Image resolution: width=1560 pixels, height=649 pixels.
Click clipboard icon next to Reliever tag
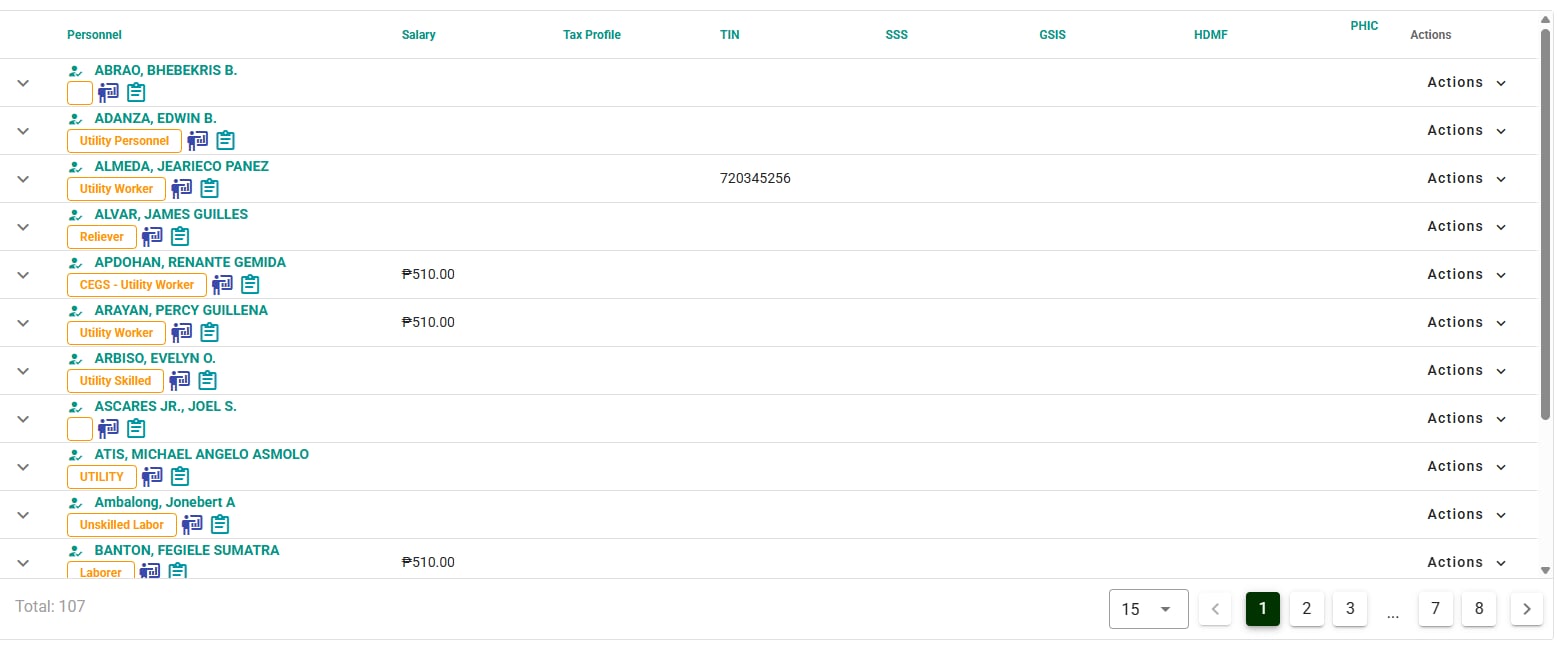[180, 237]
